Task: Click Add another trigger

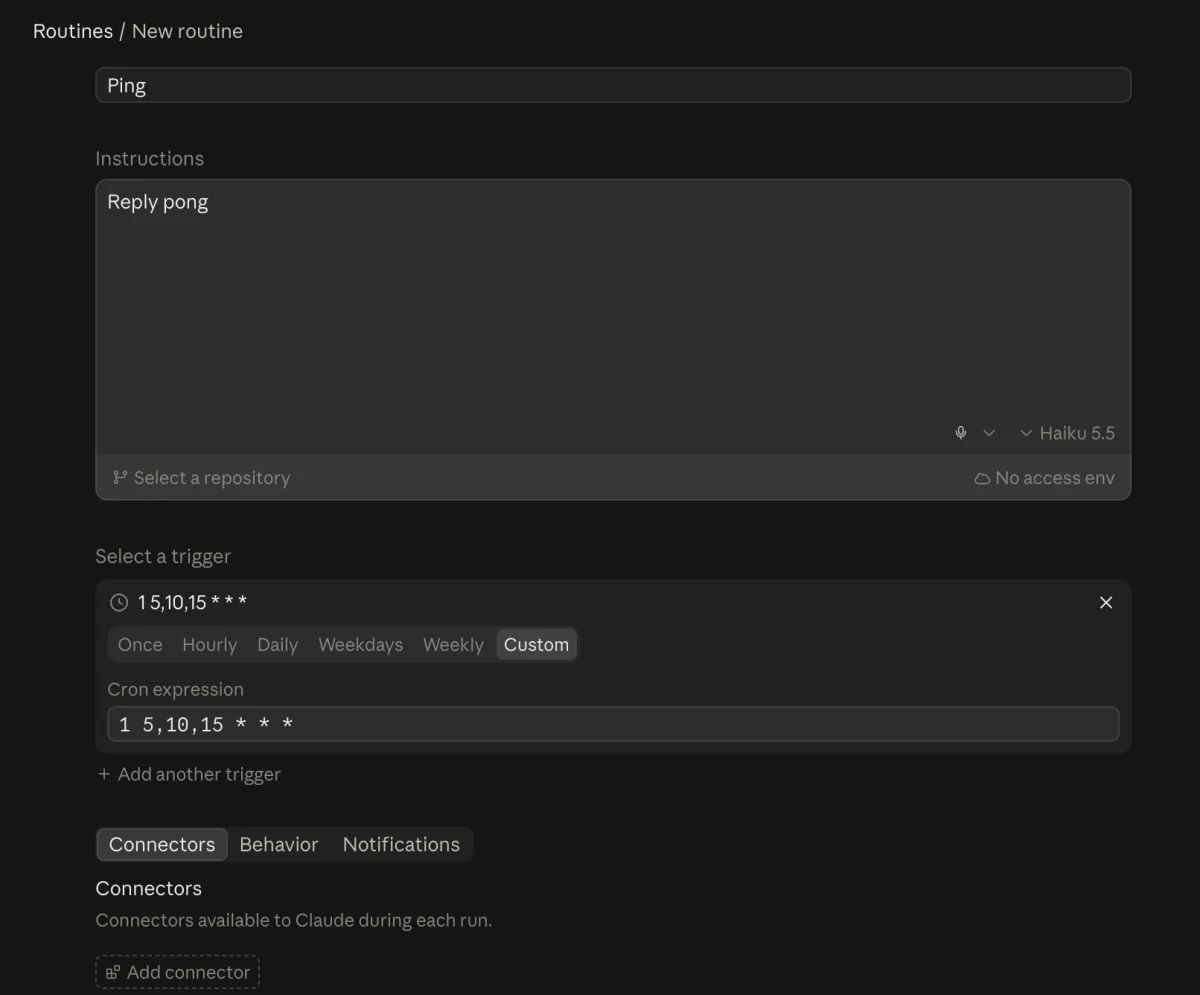Action: 189,774
